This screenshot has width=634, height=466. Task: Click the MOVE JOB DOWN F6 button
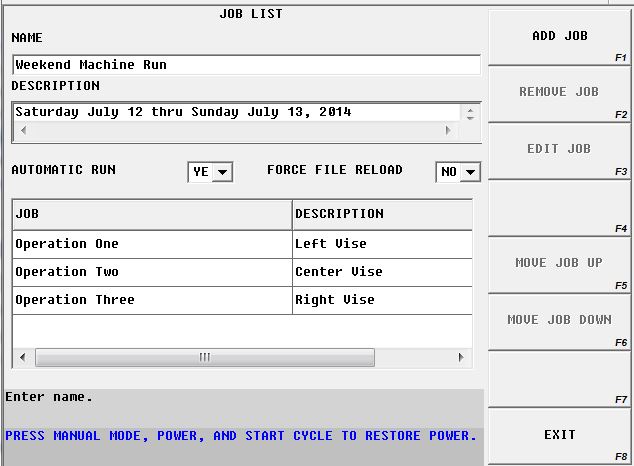point(559,322)
